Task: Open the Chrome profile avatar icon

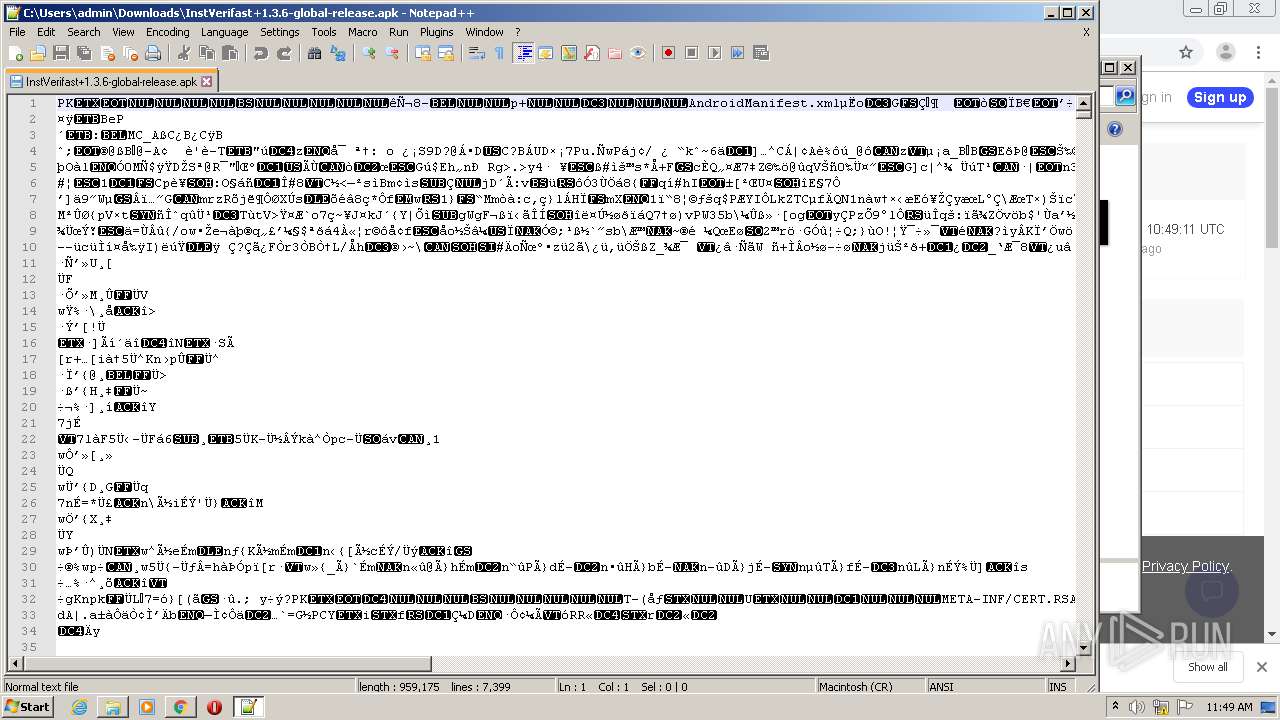Action: (1225, 52)
